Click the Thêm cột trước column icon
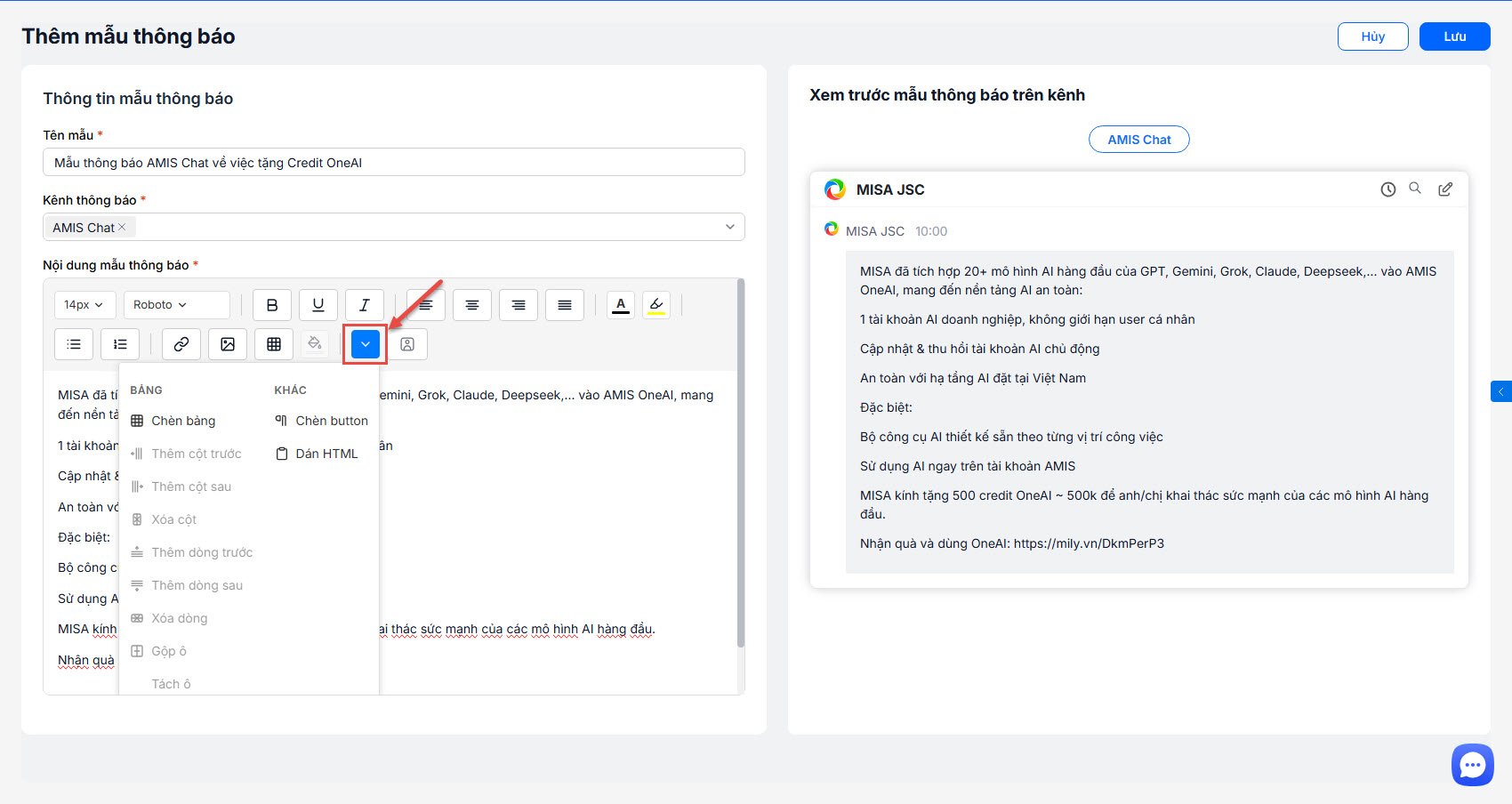This screenshot has width=1512, height=804. [137, 454]
